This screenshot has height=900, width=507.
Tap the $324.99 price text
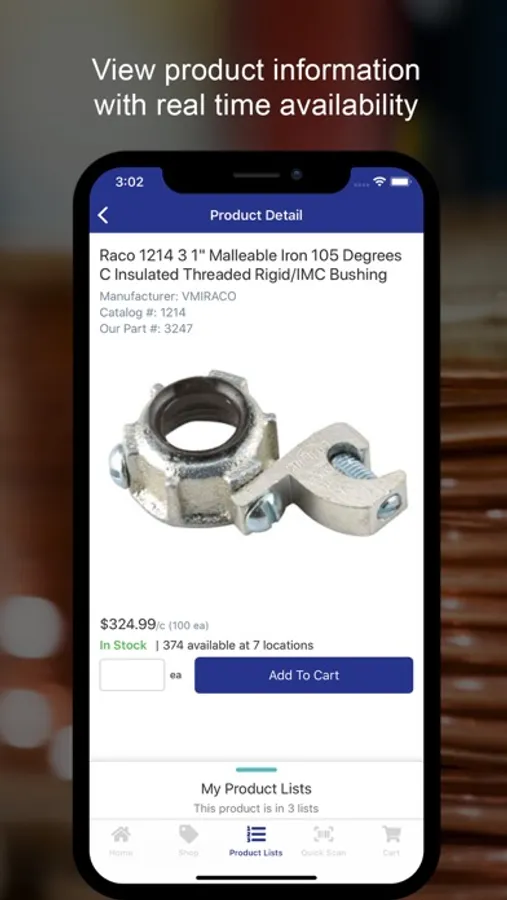point(127,624)
